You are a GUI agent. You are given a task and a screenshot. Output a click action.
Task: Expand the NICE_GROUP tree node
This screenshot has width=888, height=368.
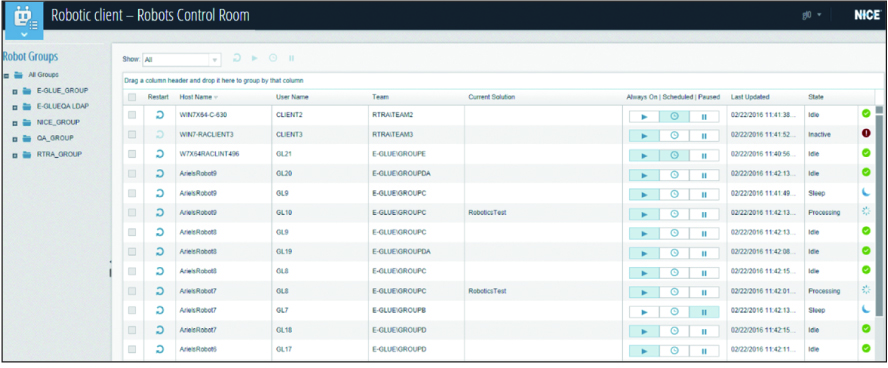click(x=15, y=122)
